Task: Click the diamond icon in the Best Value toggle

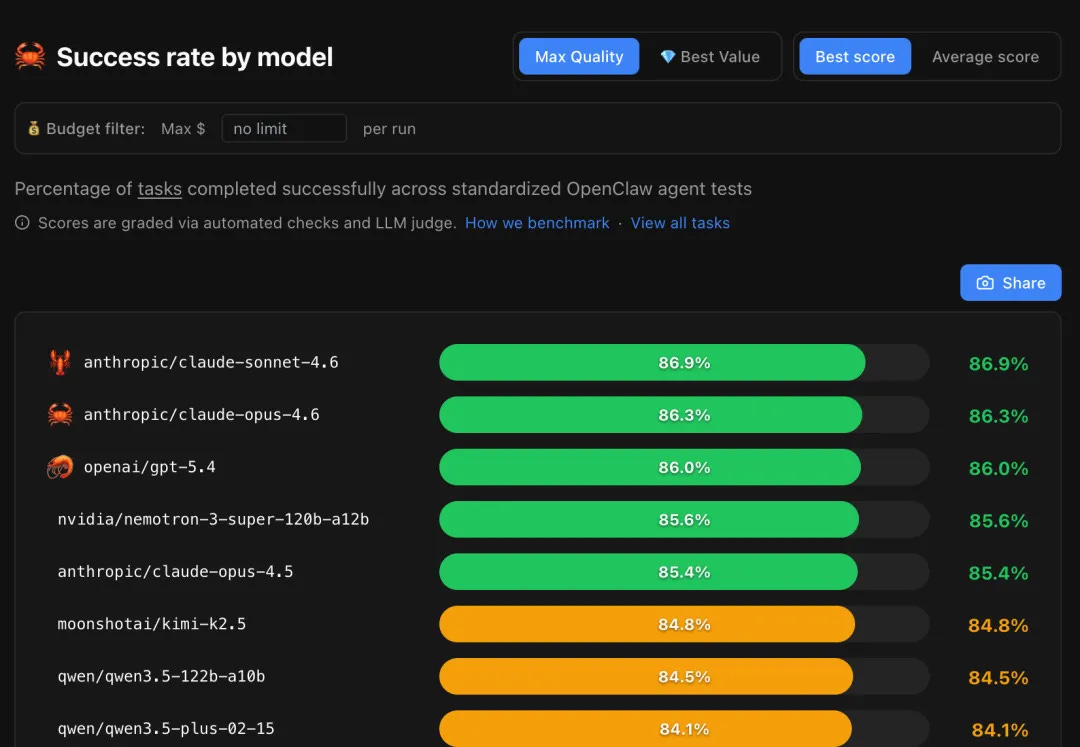Action: (667, 56)
